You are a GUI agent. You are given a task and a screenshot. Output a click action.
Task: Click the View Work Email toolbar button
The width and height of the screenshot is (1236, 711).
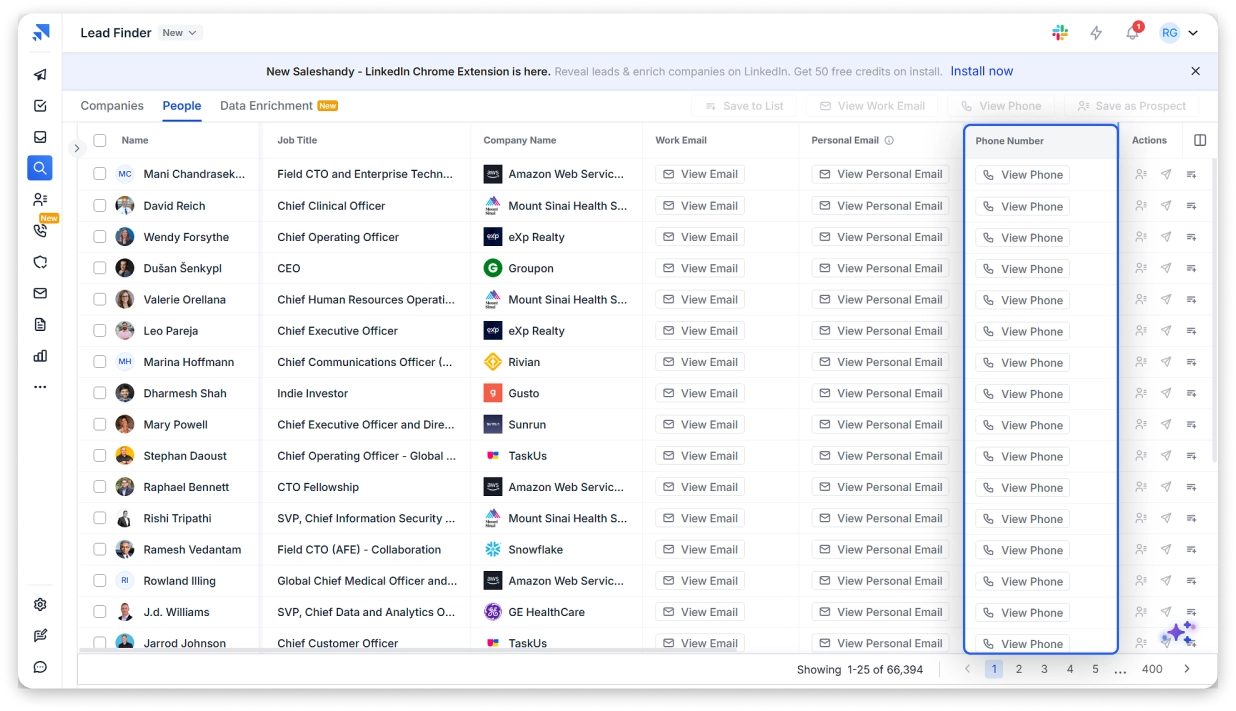872,106
